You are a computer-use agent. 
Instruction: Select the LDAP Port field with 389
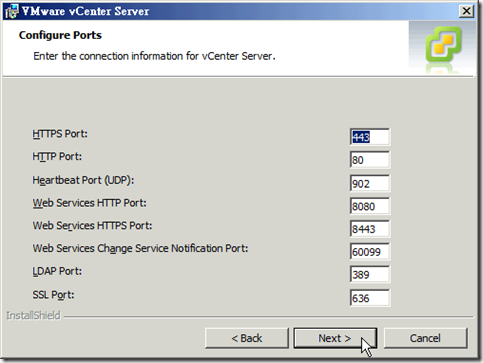370,274
